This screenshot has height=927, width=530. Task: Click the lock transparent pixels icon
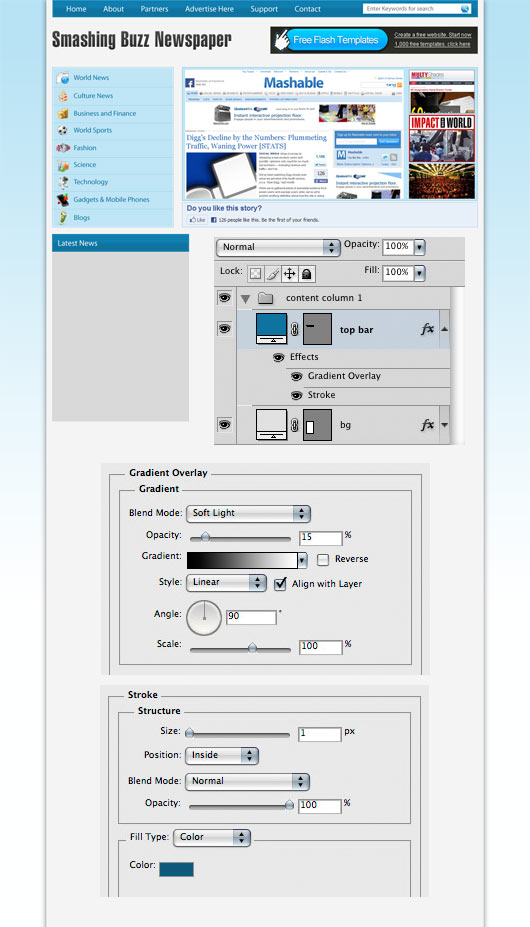pyautogui.click(x=256, y=274)
